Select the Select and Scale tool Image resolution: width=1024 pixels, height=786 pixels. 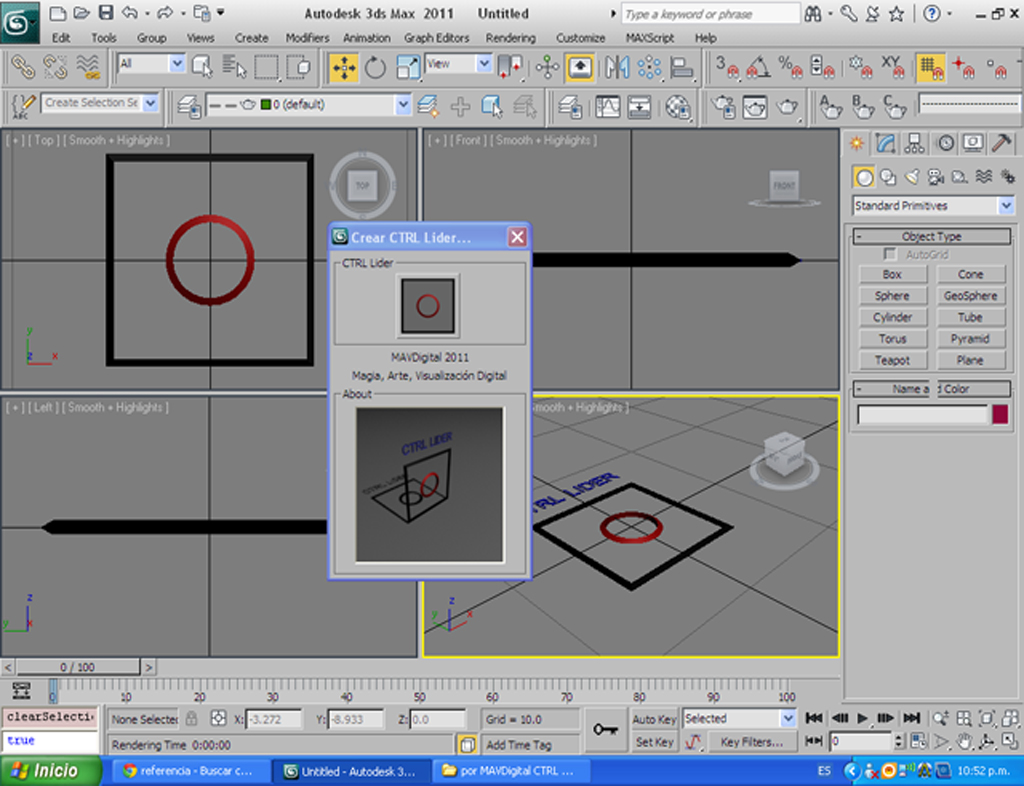pos(408,68)
